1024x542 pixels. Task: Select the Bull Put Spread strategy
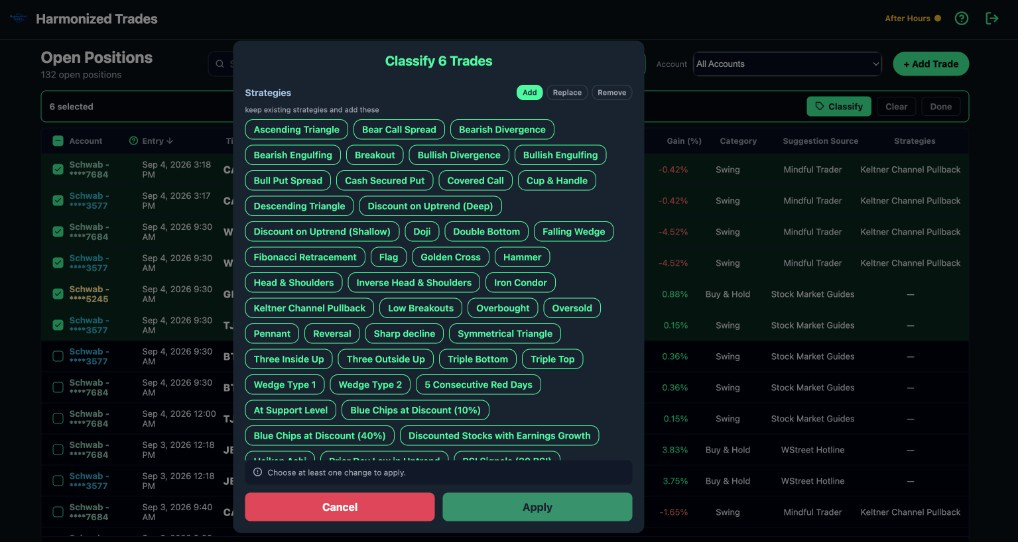(x=288, y=180)
